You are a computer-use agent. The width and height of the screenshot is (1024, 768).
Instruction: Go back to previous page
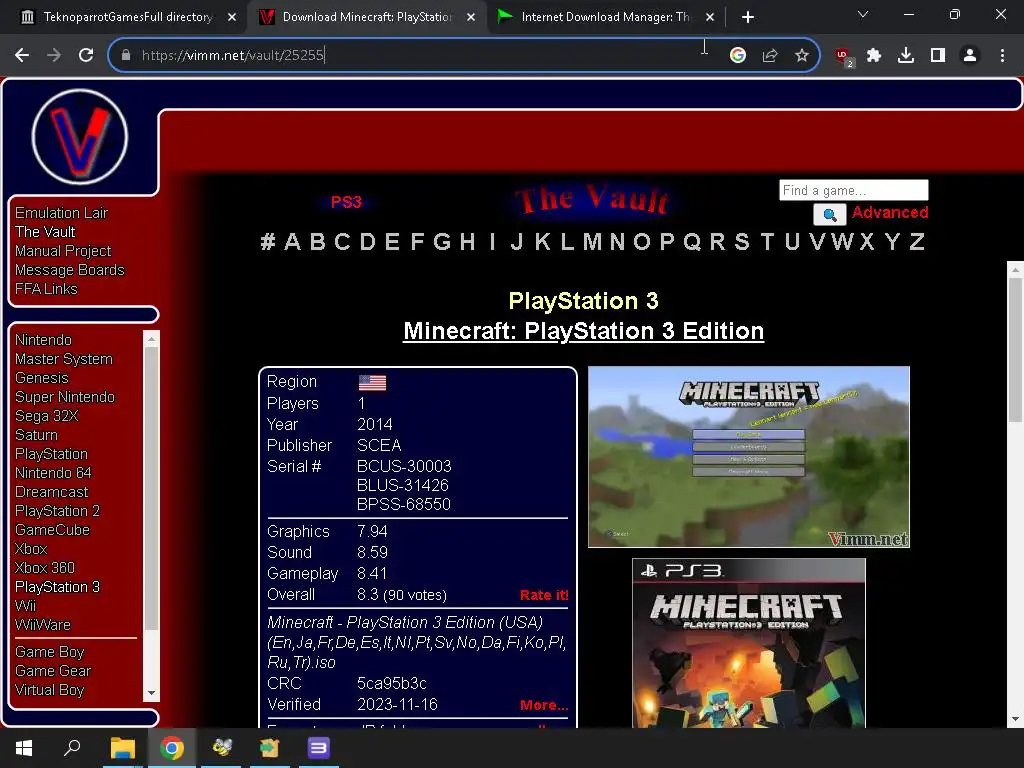tap(22, 56)
